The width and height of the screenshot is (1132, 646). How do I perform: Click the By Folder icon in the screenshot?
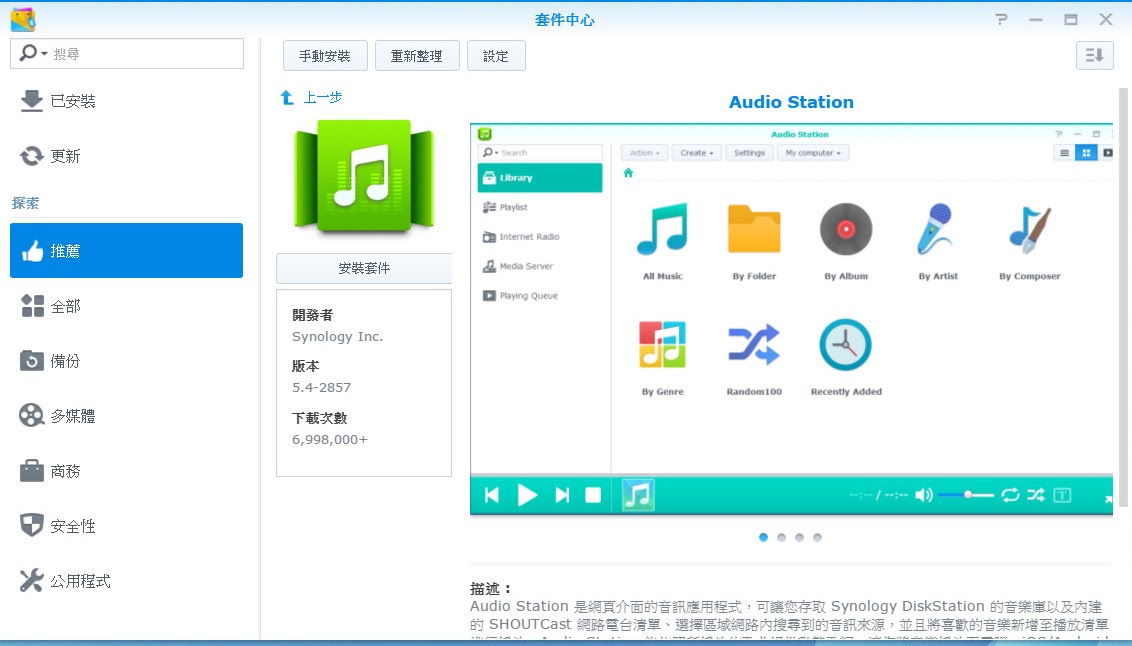754,230
